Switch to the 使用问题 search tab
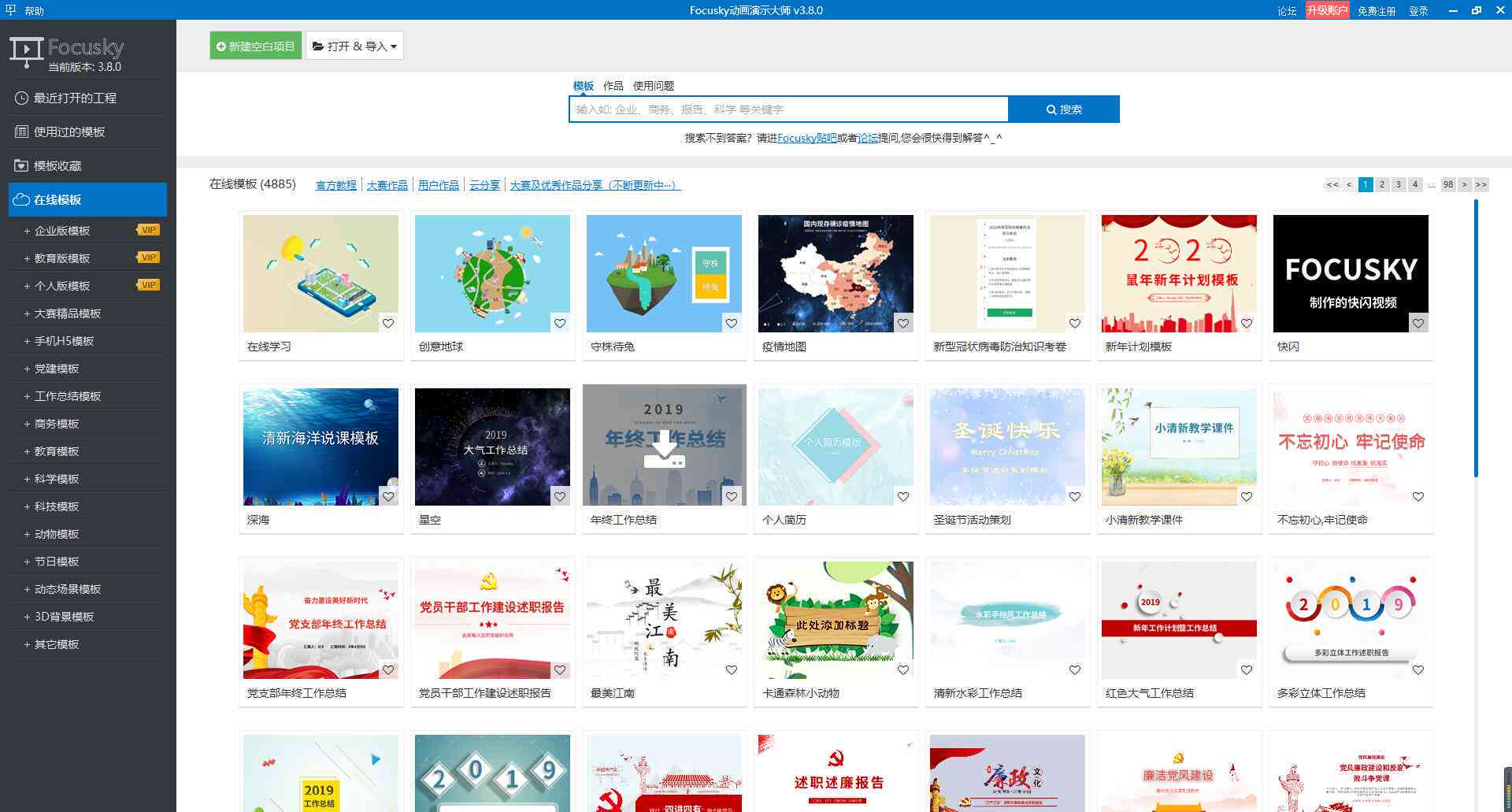The width and height of the screenshot is (1512, 812). [x=654, y=85]
